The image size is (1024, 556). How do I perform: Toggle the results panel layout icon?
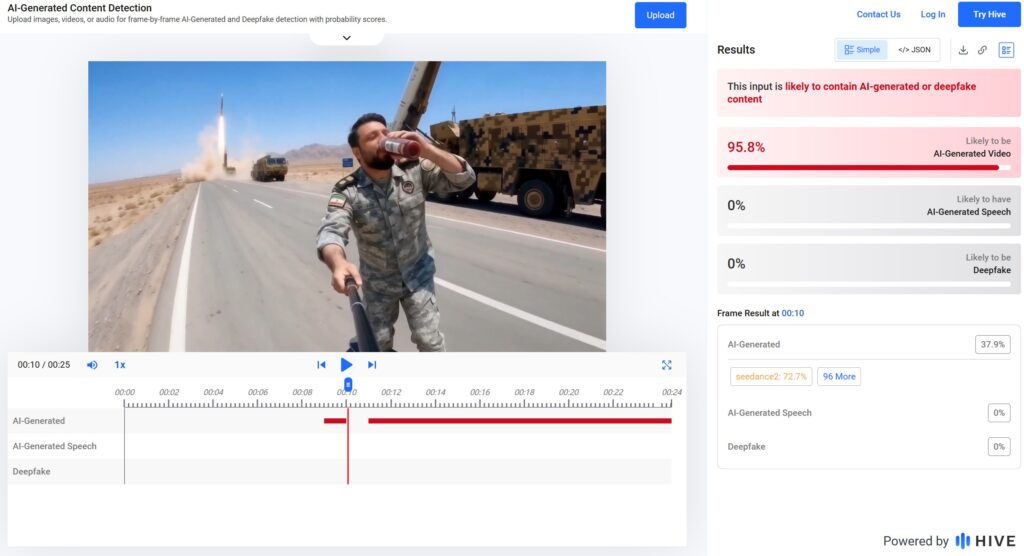click(x=1006, y=50)
